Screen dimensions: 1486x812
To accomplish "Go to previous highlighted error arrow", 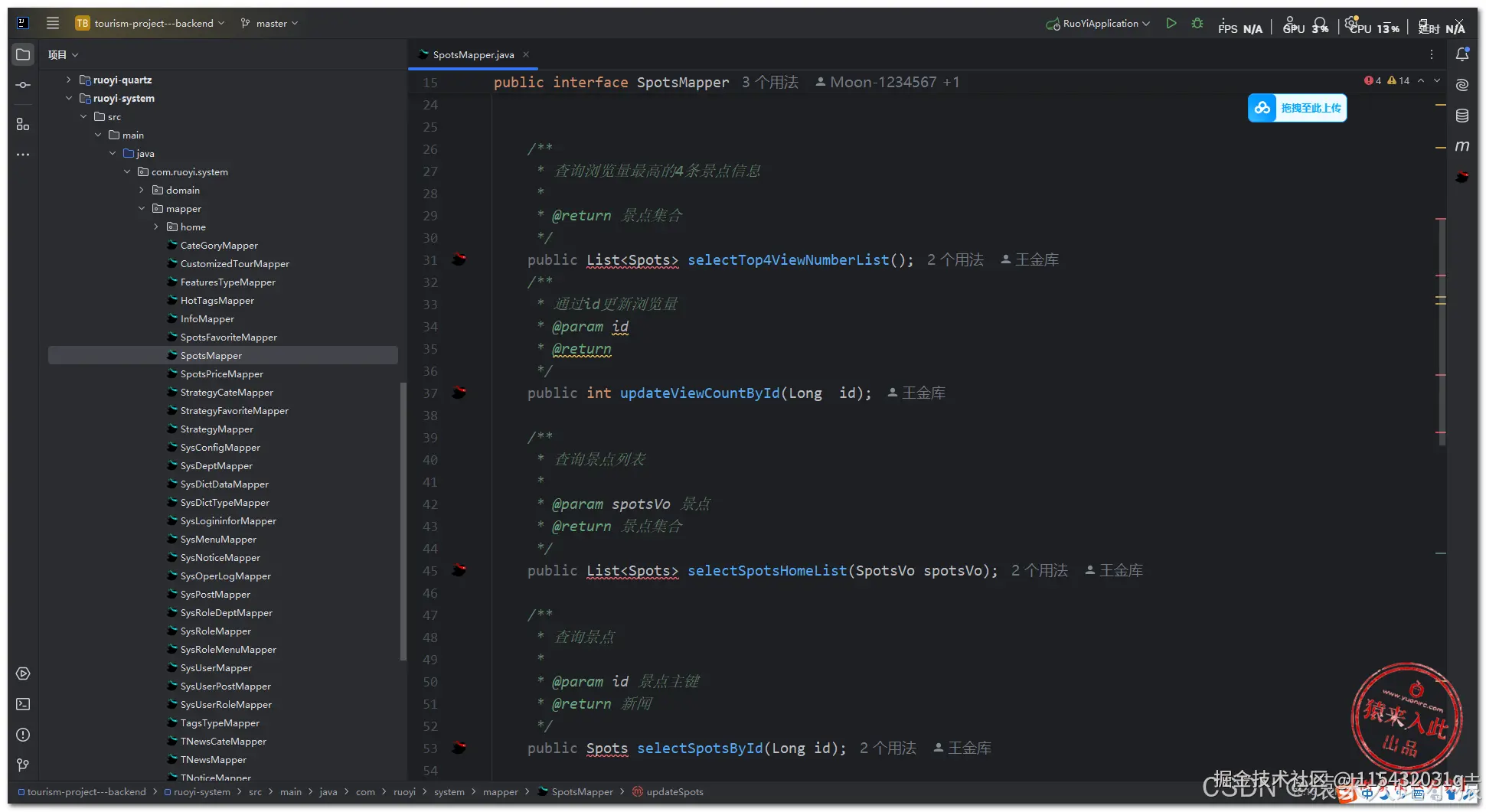I will (x=1421, y=80).
